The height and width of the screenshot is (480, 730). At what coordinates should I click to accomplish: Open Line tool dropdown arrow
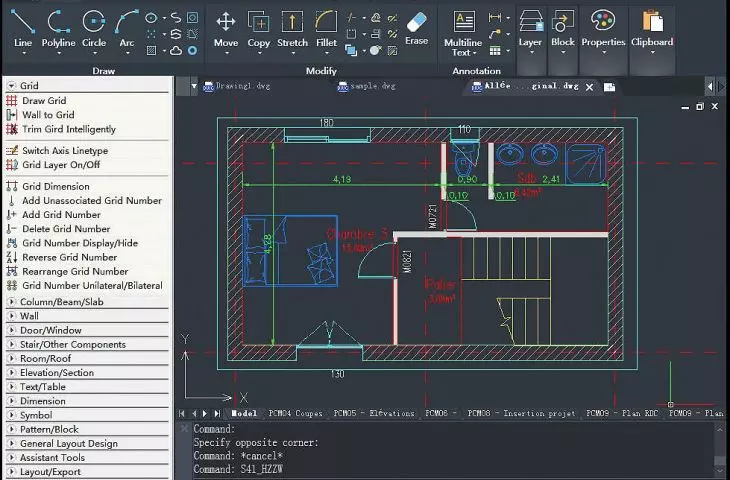tap(23, 53)
